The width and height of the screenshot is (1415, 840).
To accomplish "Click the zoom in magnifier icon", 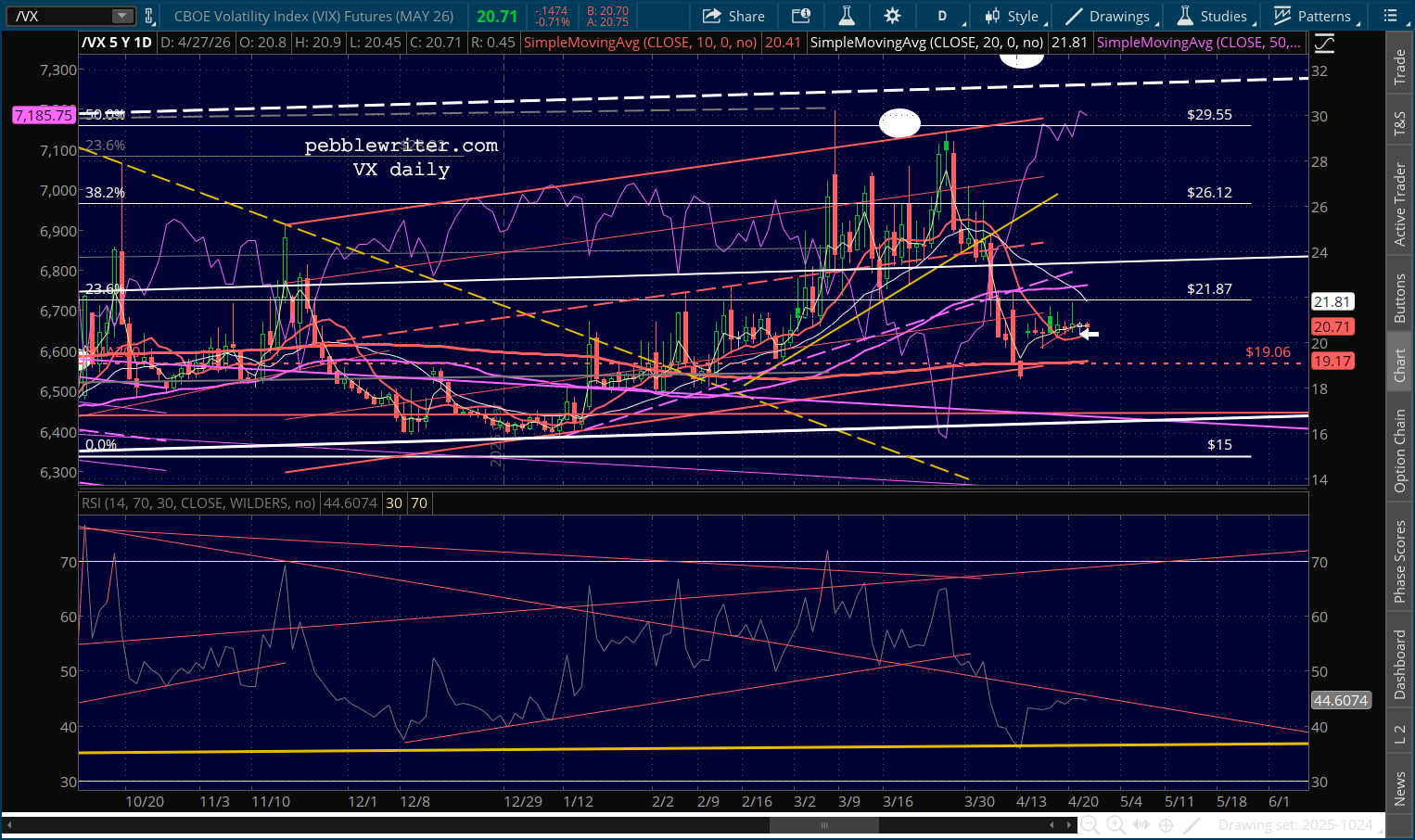I will pyautogui.click(x=1115, y=825).
